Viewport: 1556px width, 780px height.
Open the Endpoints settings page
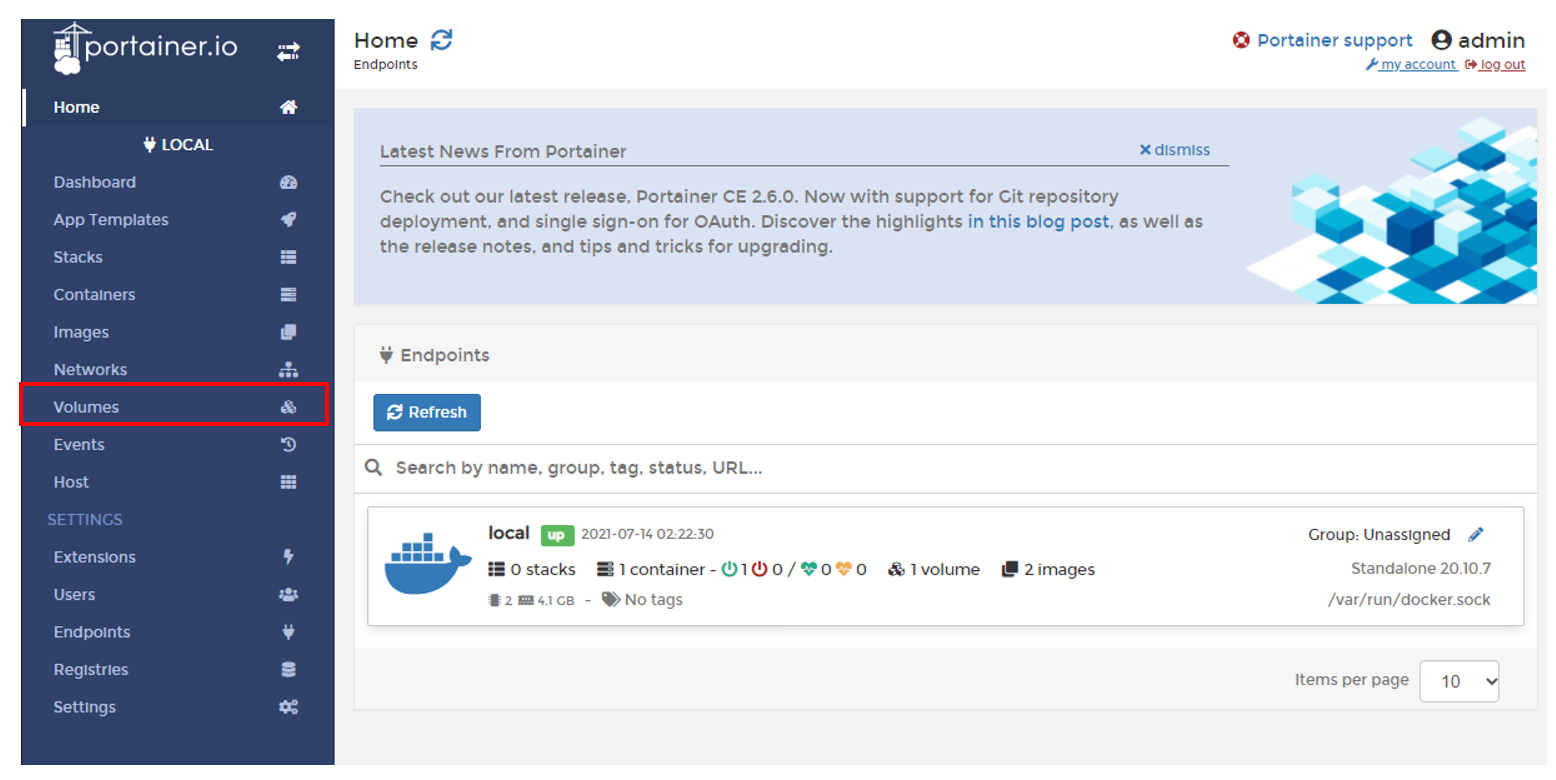pyautogui.click(x=178, y=632)
